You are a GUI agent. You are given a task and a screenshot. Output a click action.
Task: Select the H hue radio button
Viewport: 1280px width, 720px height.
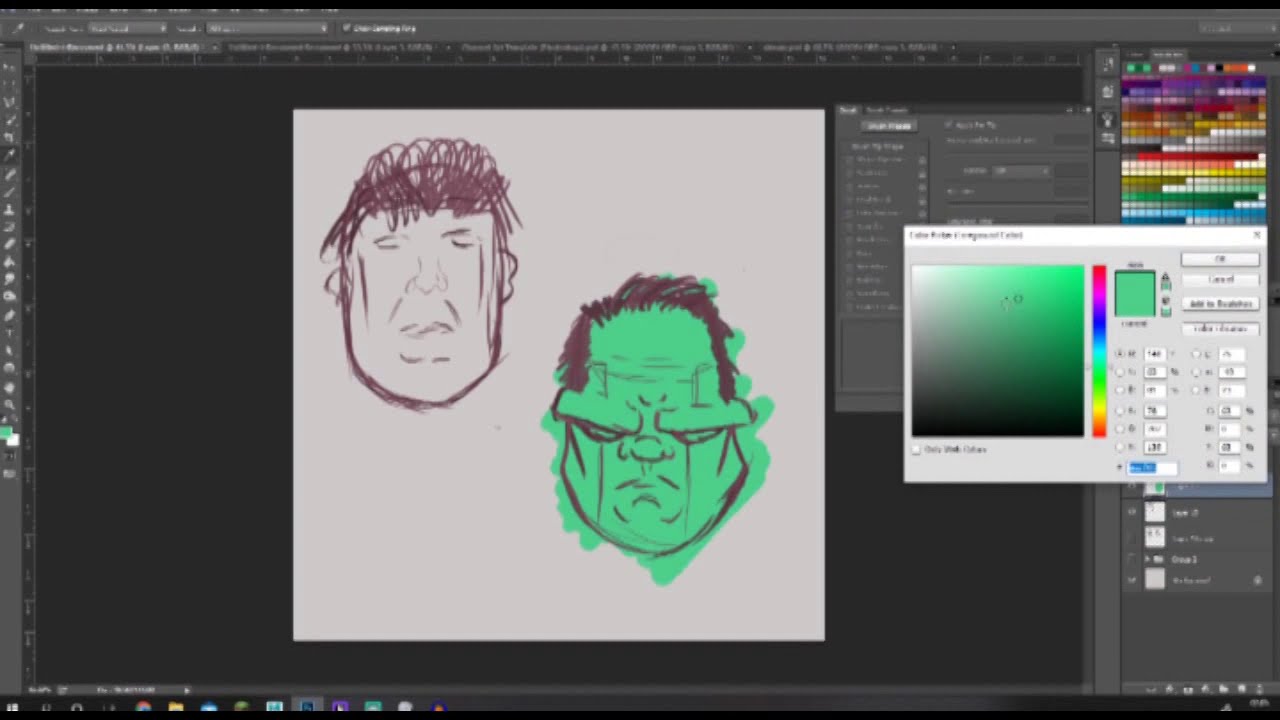coord(1120,354)
